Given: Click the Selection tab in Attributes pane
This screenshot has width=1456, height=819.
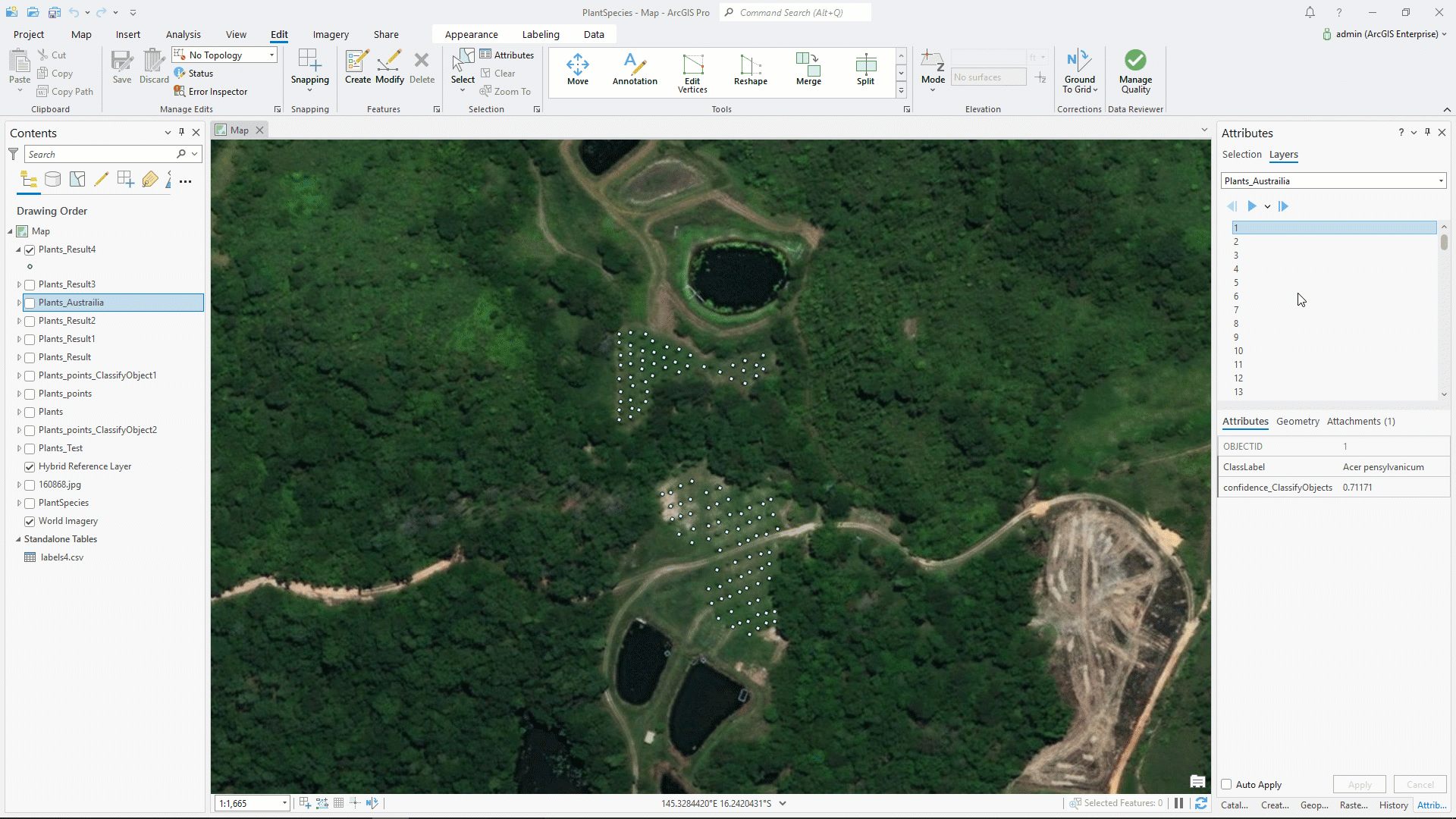Looking at the screenshot, I should 1241,155.
